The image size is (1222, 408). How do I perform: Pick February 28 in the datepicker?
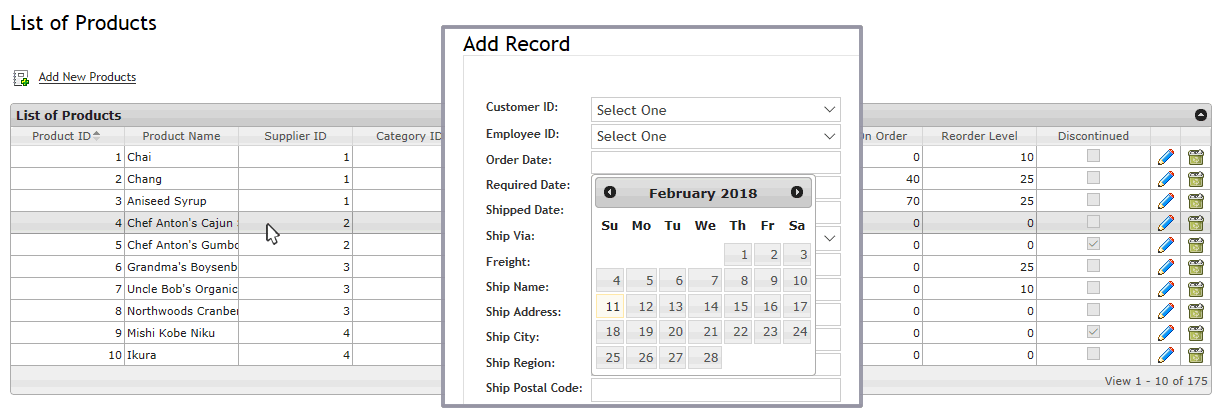[706, 357]
